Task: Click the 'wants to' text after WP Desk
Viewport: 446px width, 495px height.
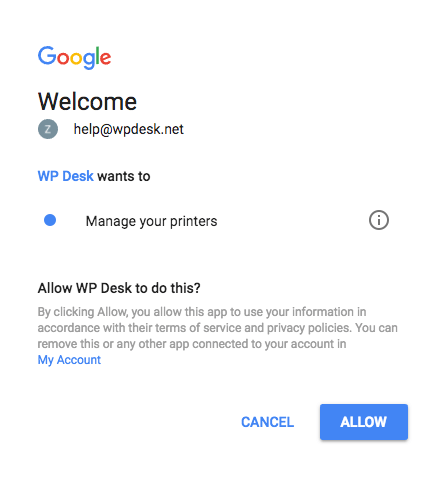Action: (x=124, y=176)
